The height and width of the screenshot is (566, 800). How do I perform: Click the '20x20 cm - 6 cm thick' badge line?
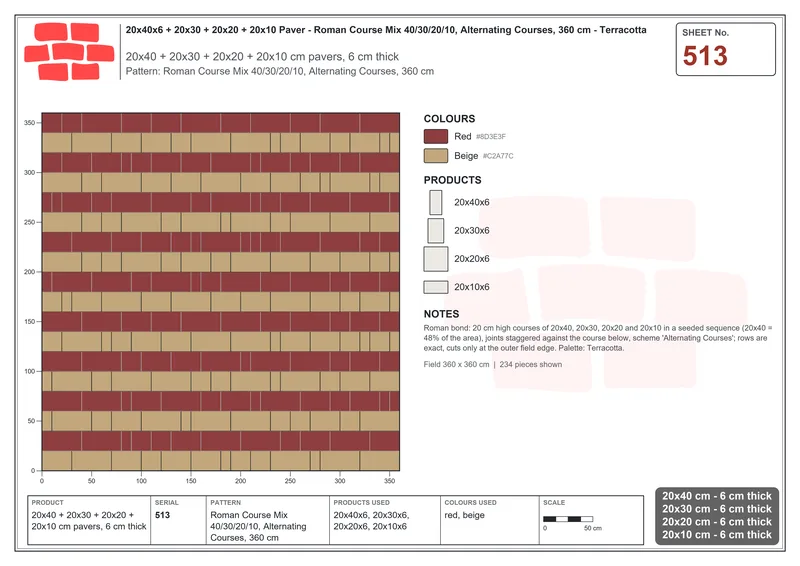(717, 522)
